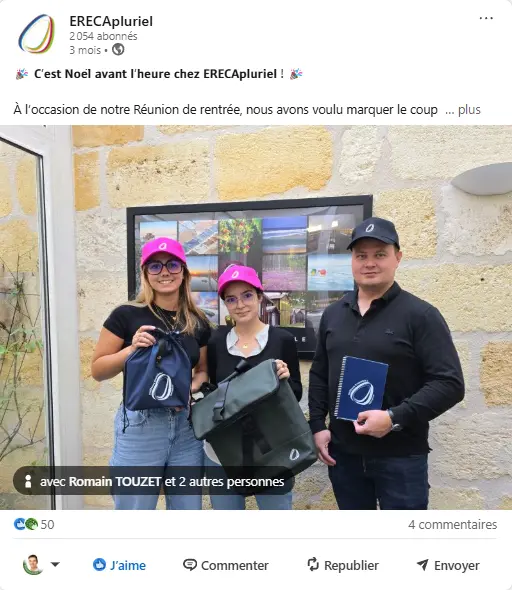Click the Envoyer button
512x590 pixels.
point(448,565)
